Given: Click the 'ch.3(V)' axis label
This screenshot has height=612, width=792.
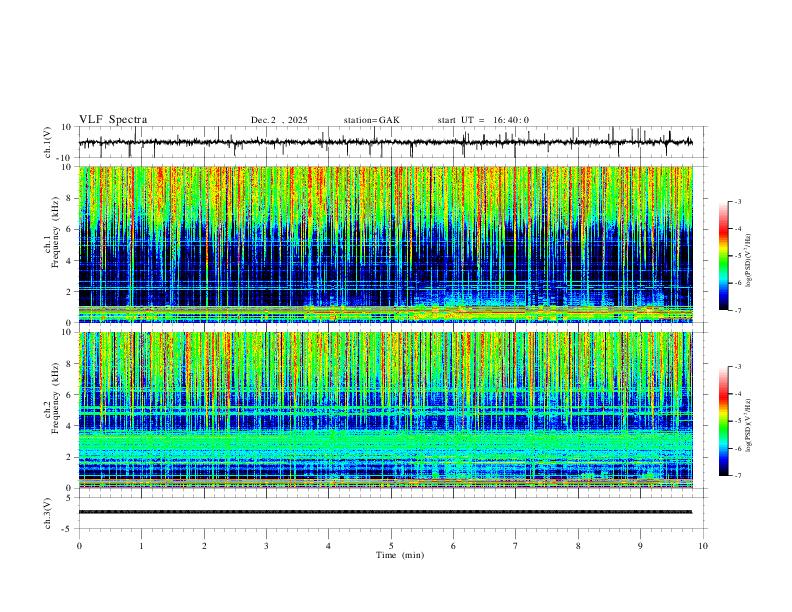Looking at the screenshot, I should (x=48, y=513).
